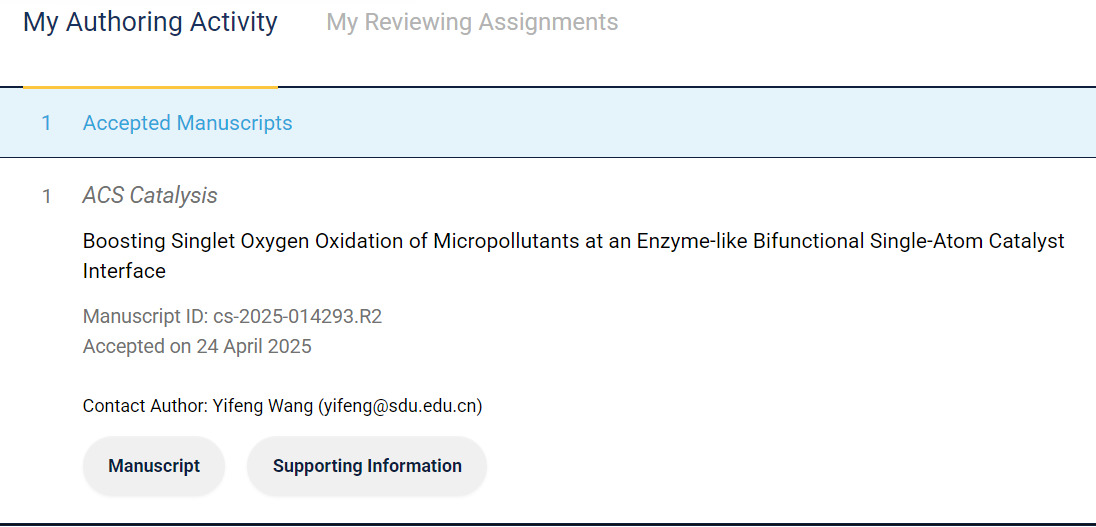Click the orange underline beneath My Authoring Activity

(x=150, y=87)
